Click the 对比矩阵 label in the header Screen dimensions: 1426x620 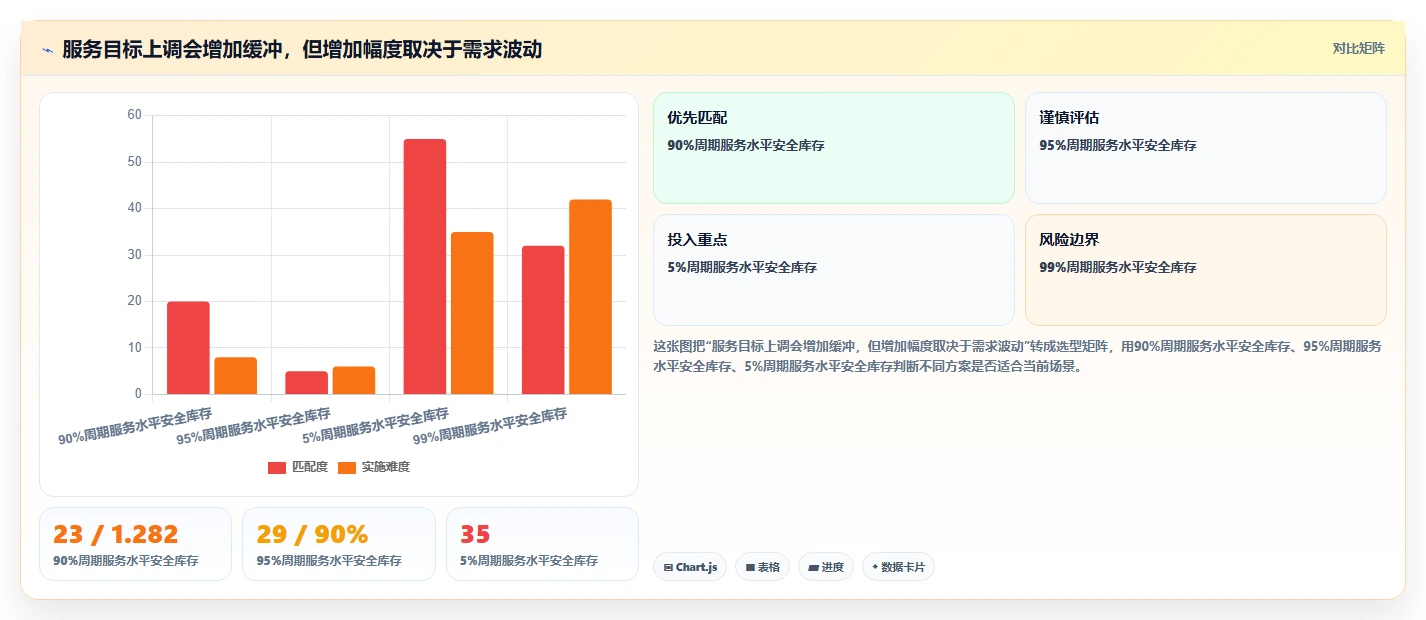pos(1359,49)
